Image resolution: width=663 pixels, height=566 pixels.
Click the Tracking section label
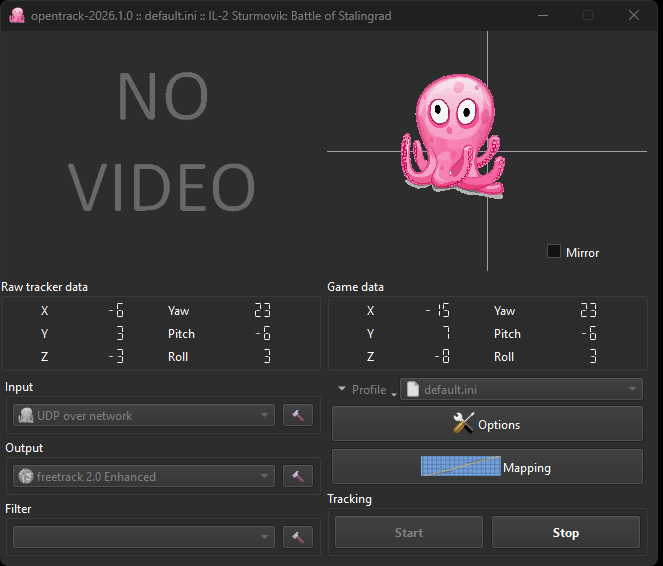pos(349,499)
